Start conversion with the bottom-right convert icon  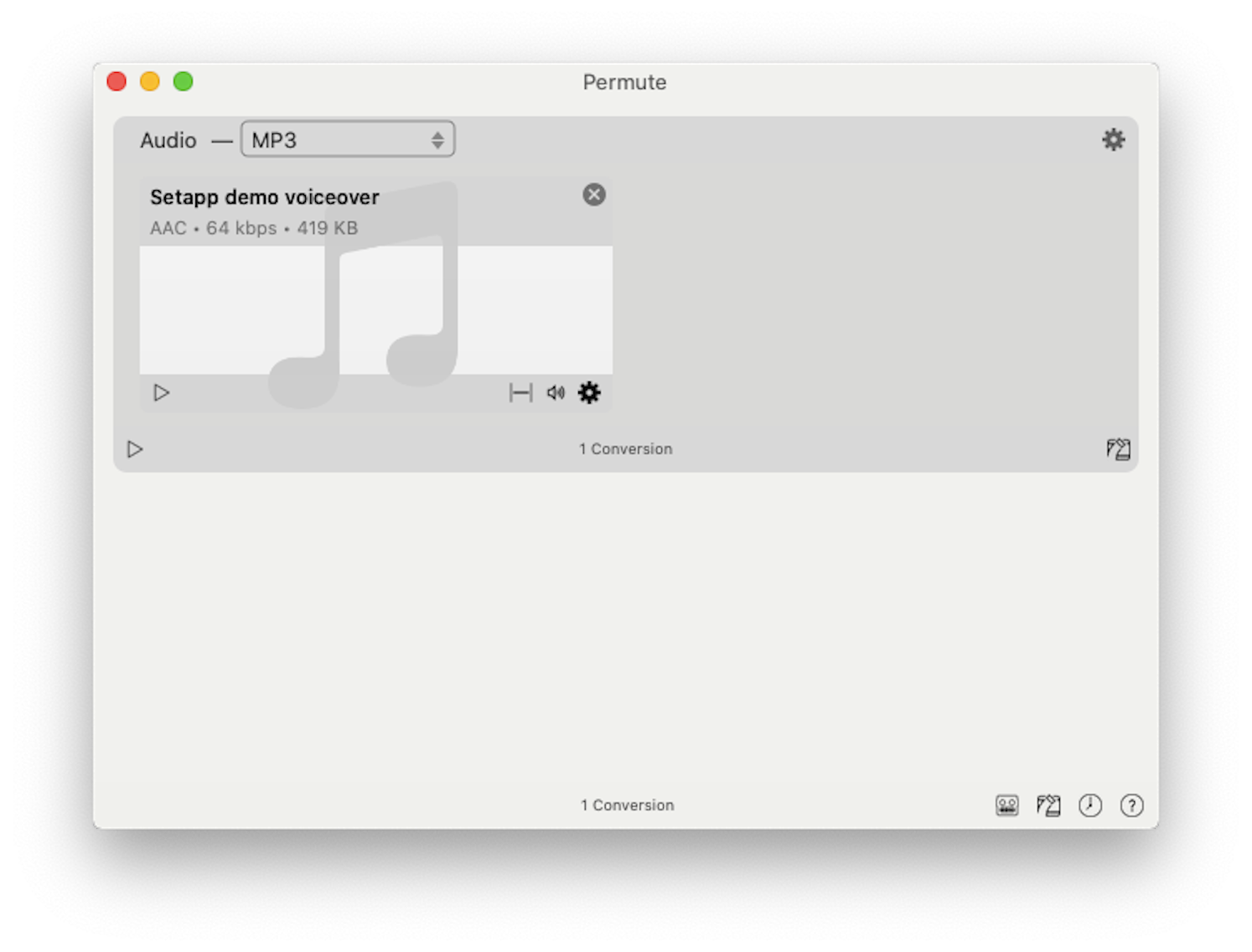[1048, 805]
